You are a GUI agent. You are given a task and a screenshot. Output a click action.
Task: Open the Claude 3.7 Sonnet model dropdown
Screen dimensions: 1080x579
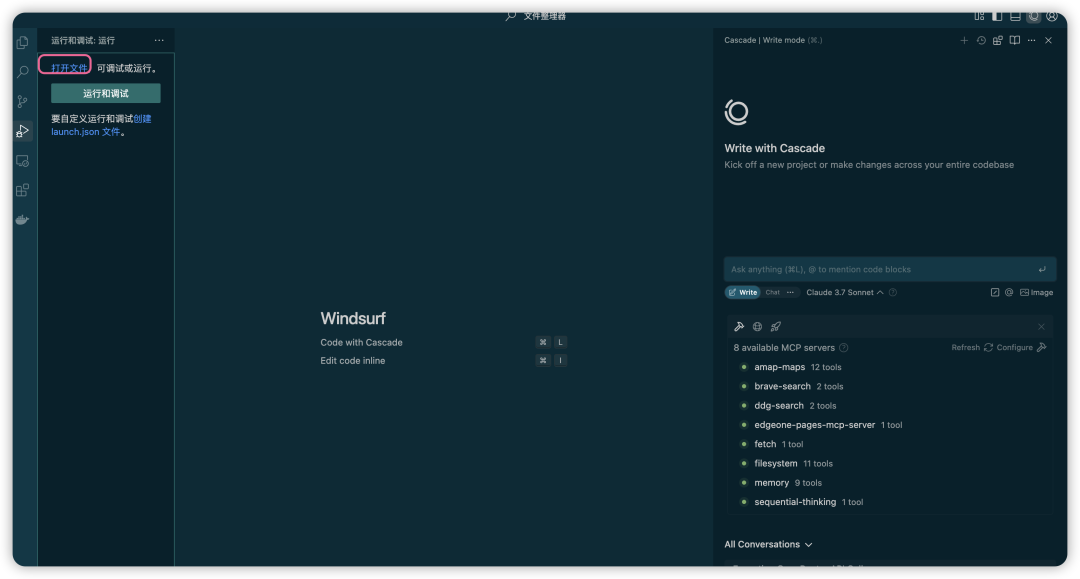[x=844, y=293]
